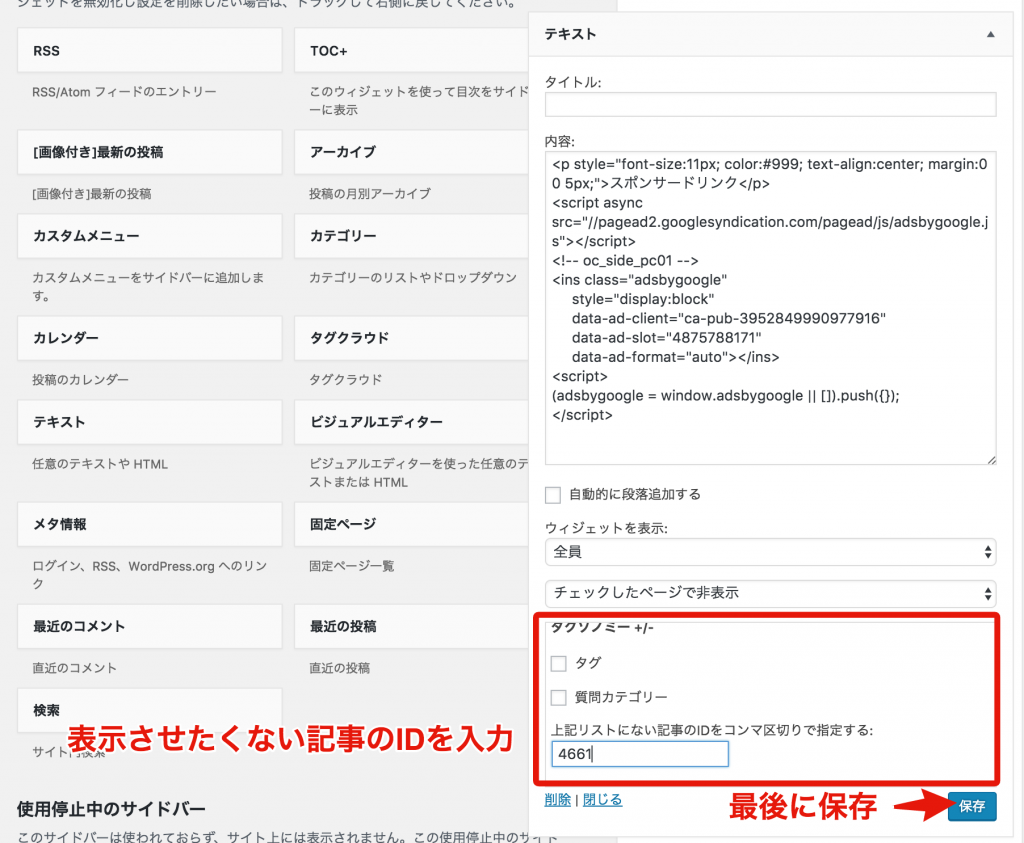1024x843 pixels.
Task: Click description 固定ページ一覧
Action: pyautogui.click(x=351, y=566)
